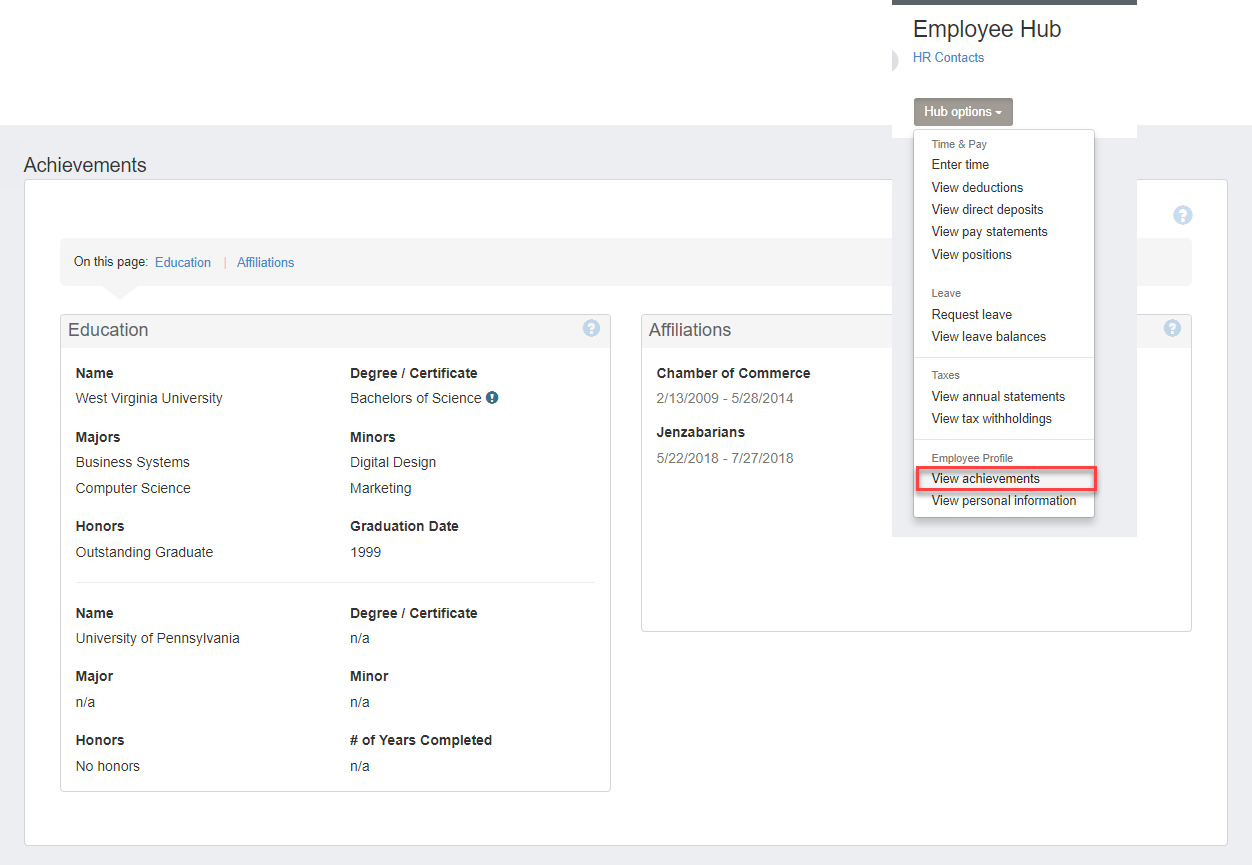This screenshot has height=865, width=1252.
Task: Select View annual statements
Action: point(998,396)
